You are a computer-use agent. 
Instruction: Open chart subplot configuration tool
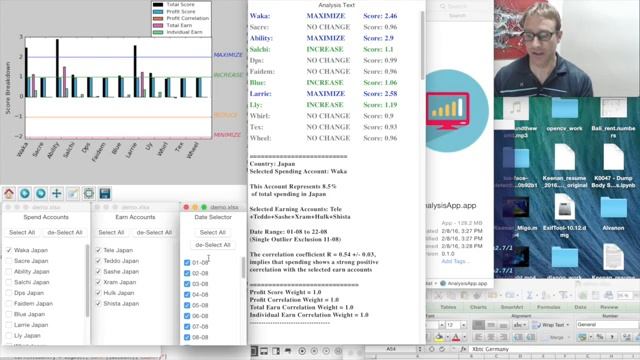(x=89, y=193)
